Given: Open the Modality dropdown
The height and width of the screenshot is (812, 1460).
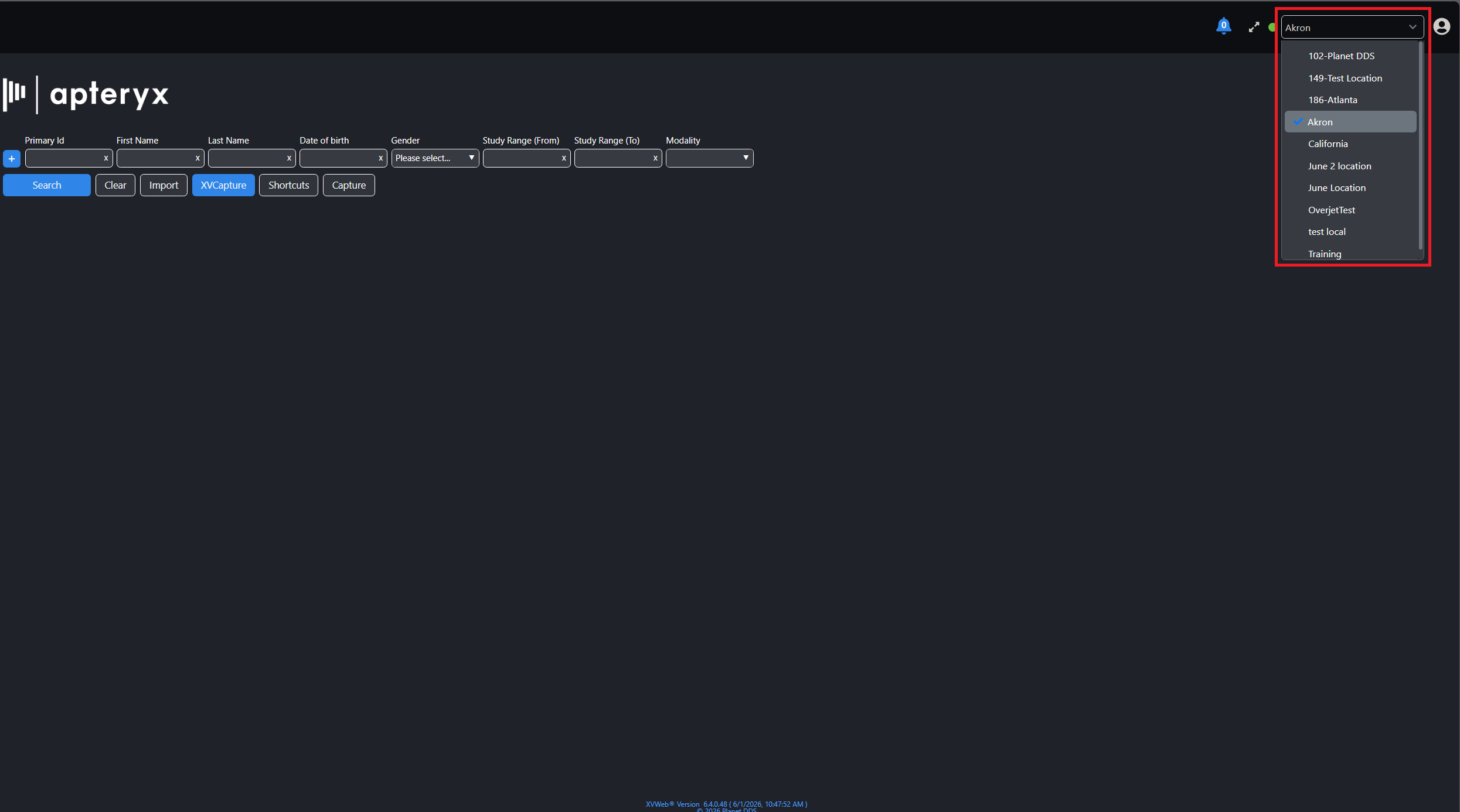Looking at the screenshot, I should (709, 158).
